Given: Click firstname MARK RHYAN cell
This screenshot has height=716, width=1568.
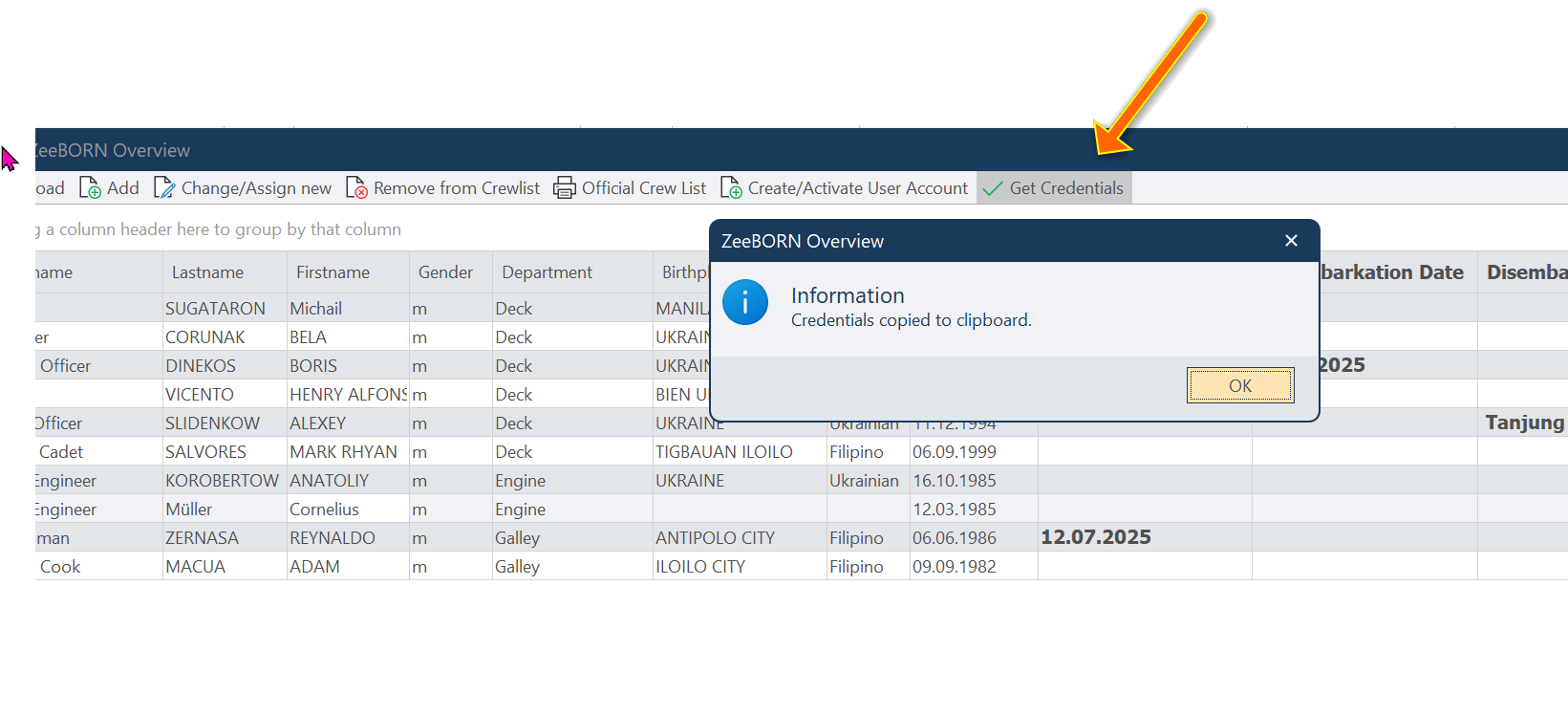Looking at the screenshot, I should click(x=348, y=452).
